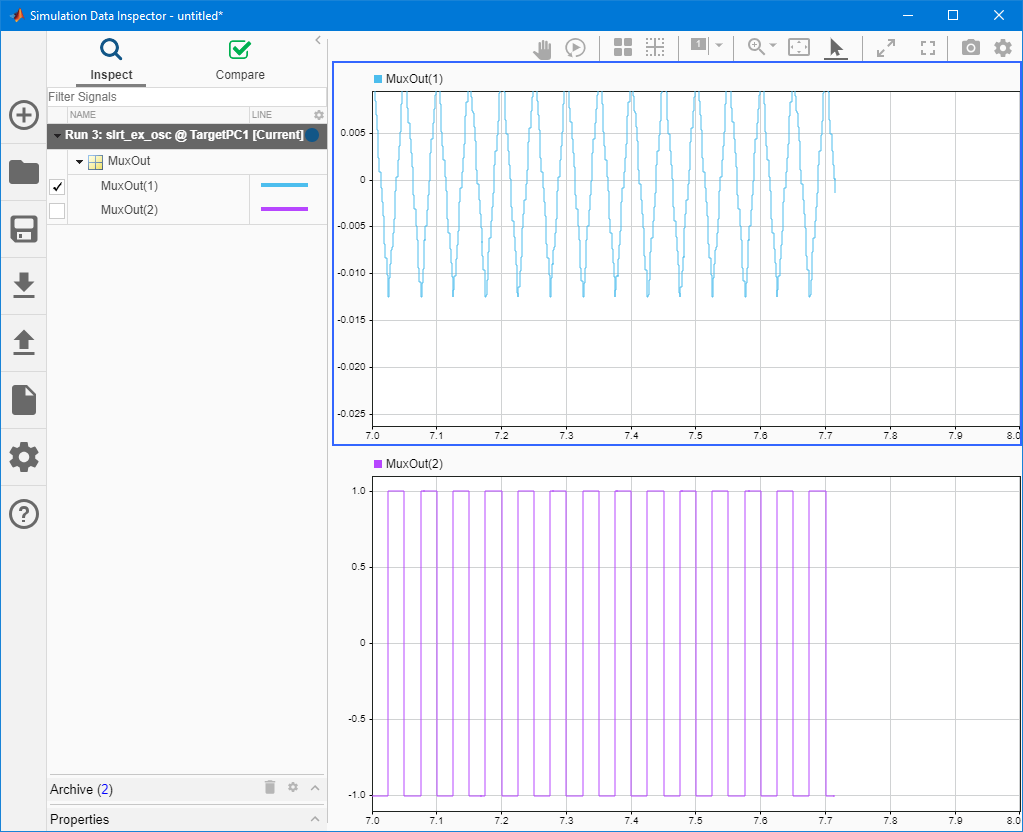
Task: Select the Inspect tab
Action: 111,60
